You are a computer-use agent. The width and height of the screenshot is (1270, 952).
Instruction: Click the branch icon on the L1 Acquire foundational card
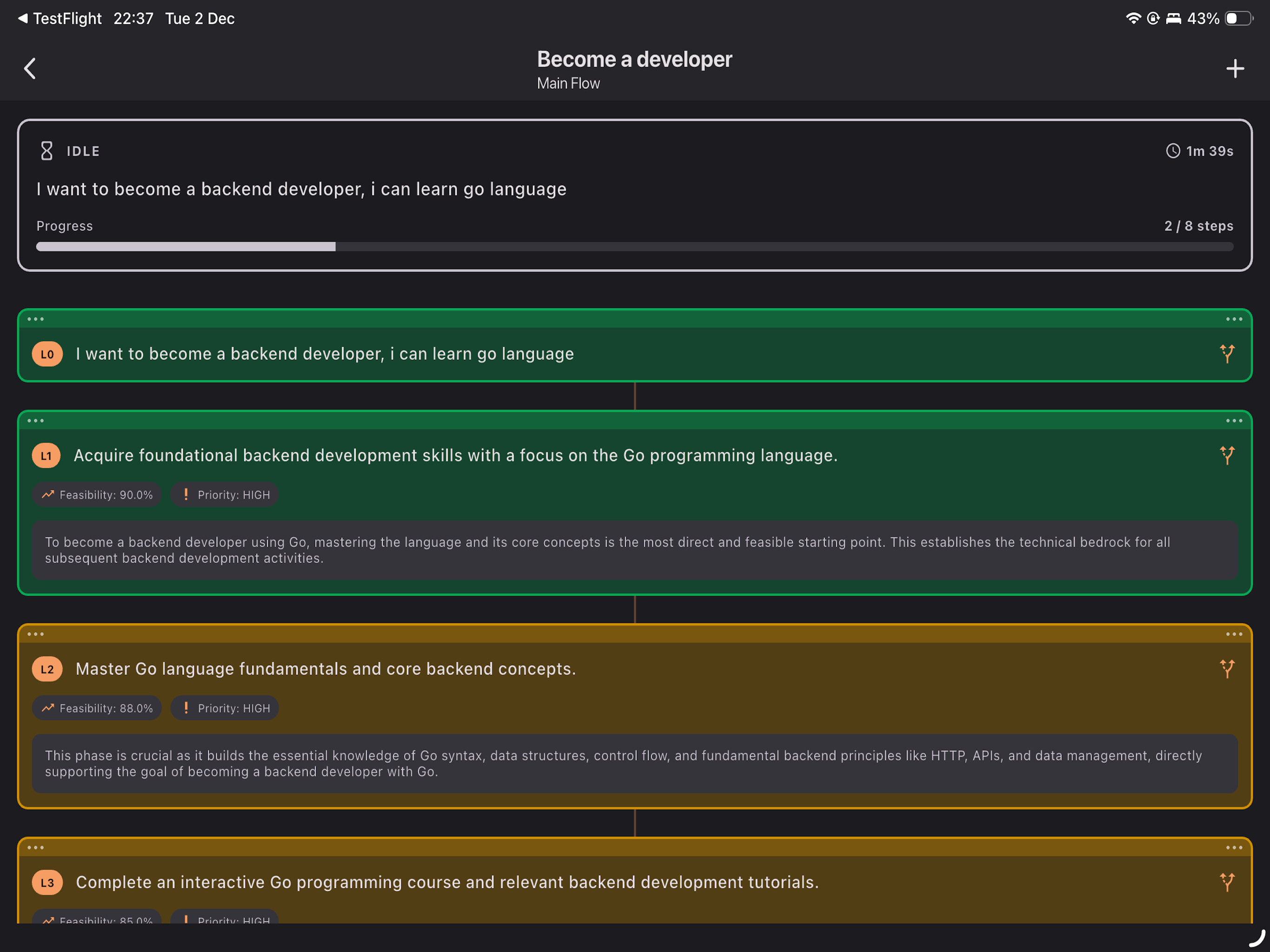(x=1227, y=456)
